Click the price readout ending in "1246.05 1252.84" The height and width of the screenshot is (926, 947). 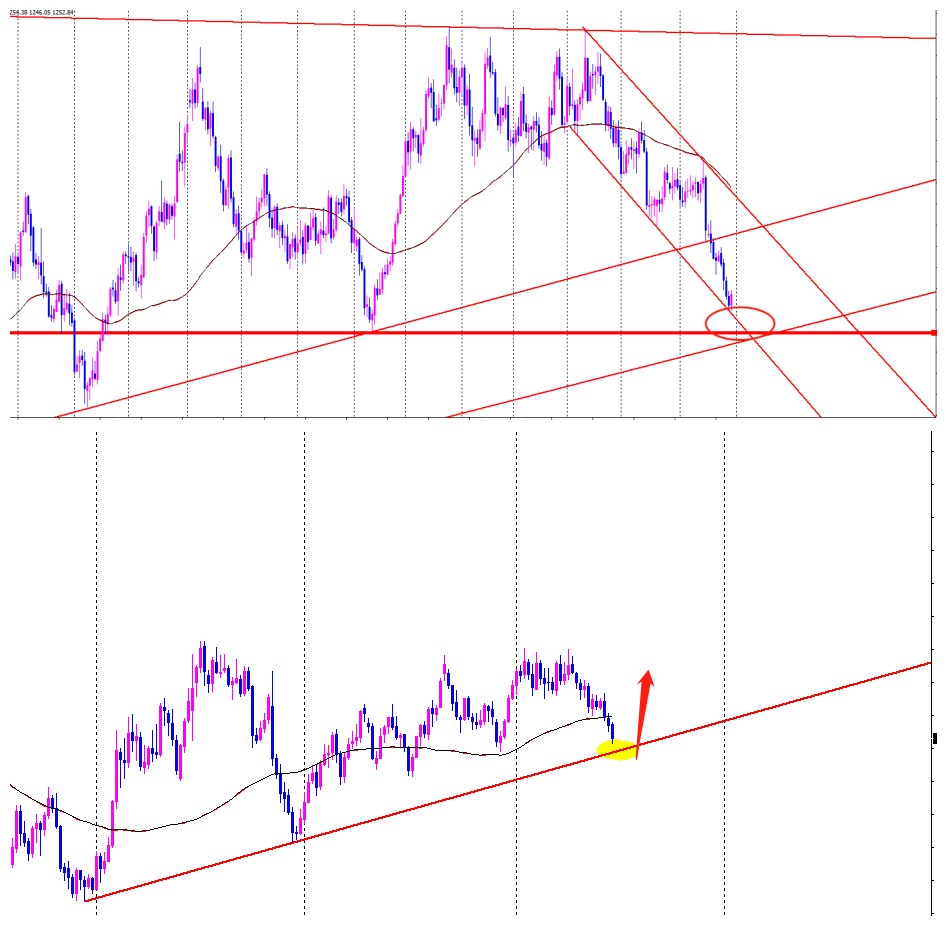pyautogui.click(x=42, y=12)
